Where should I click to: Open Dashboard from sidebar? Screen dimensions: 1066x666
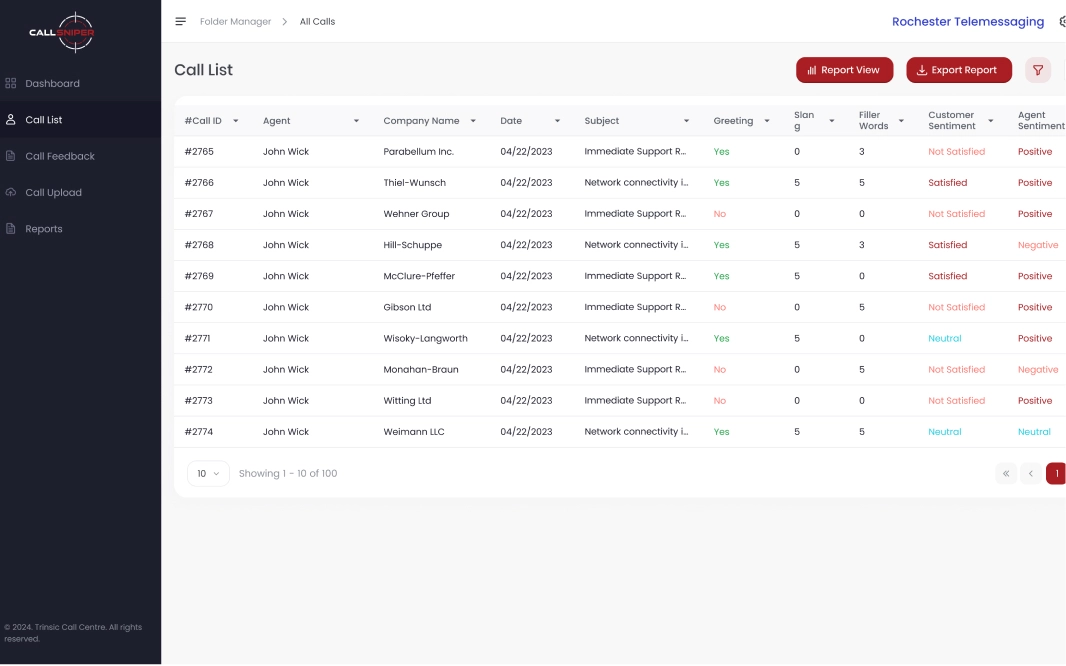[x=52, y=84]
